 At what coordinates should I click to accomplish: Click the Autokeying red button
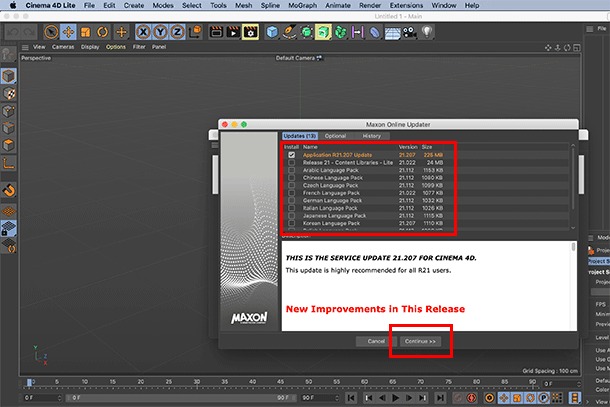pos(472,398)
